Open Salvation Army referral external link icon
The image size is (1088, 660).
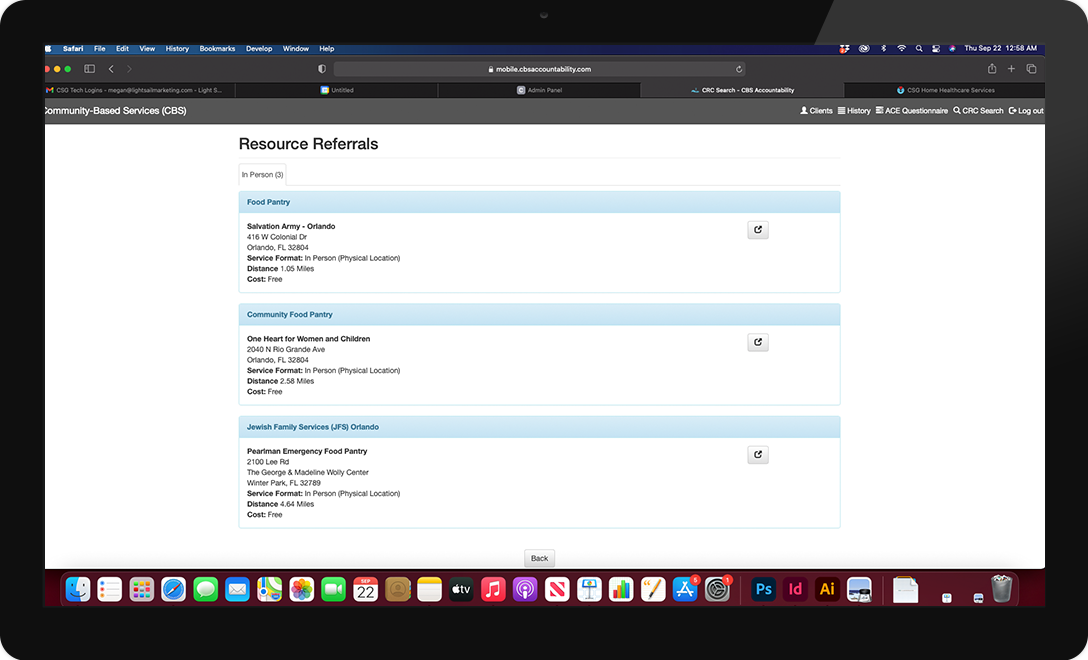[758, 230]
